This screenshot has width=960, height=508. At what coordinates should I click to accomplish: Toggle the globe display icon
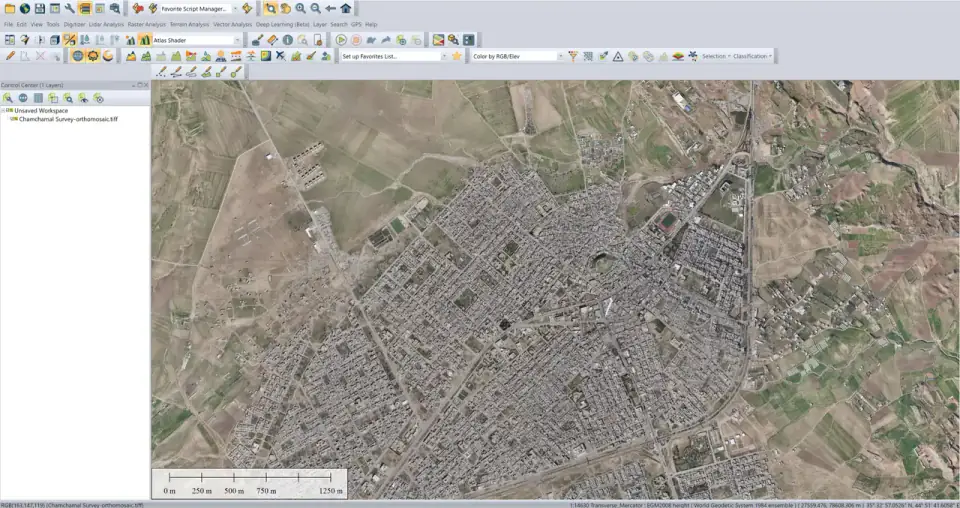coord(78,56)
